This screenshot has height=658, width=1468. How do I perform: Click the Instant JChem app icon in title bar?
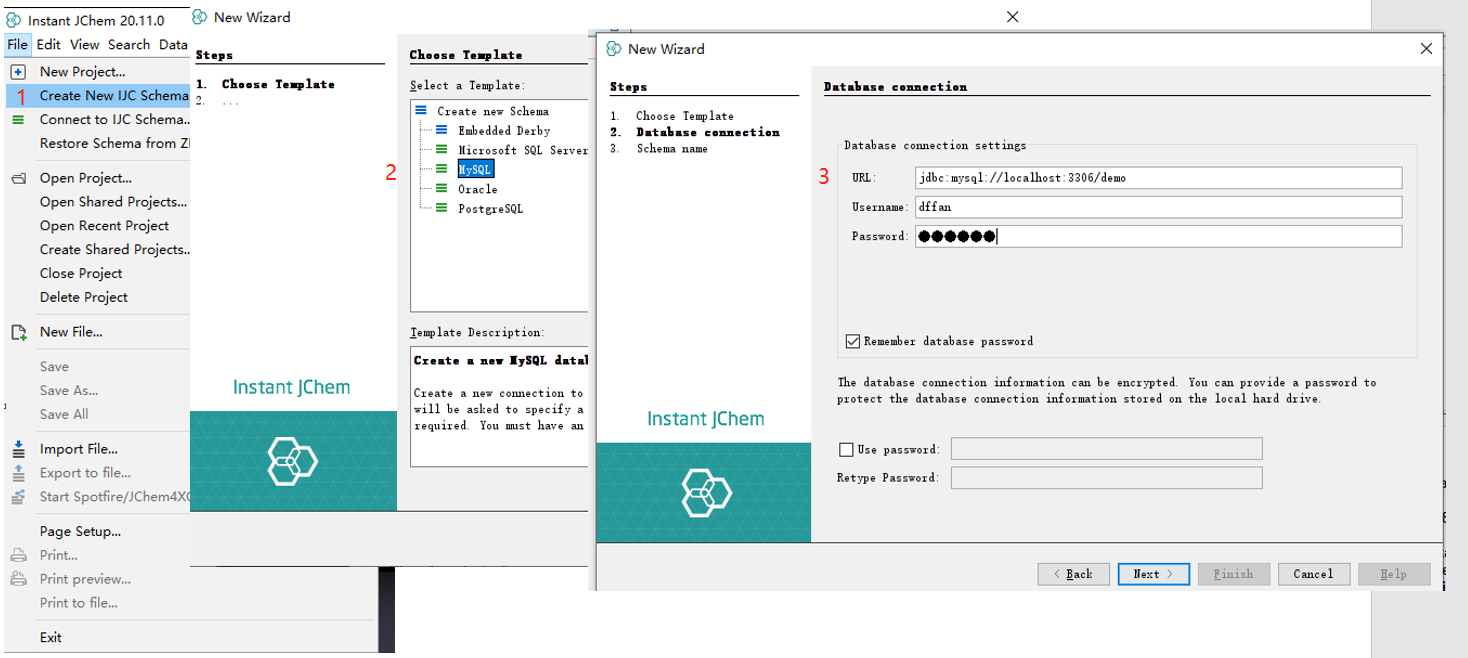pyautogui.click(x=14, y=20)
